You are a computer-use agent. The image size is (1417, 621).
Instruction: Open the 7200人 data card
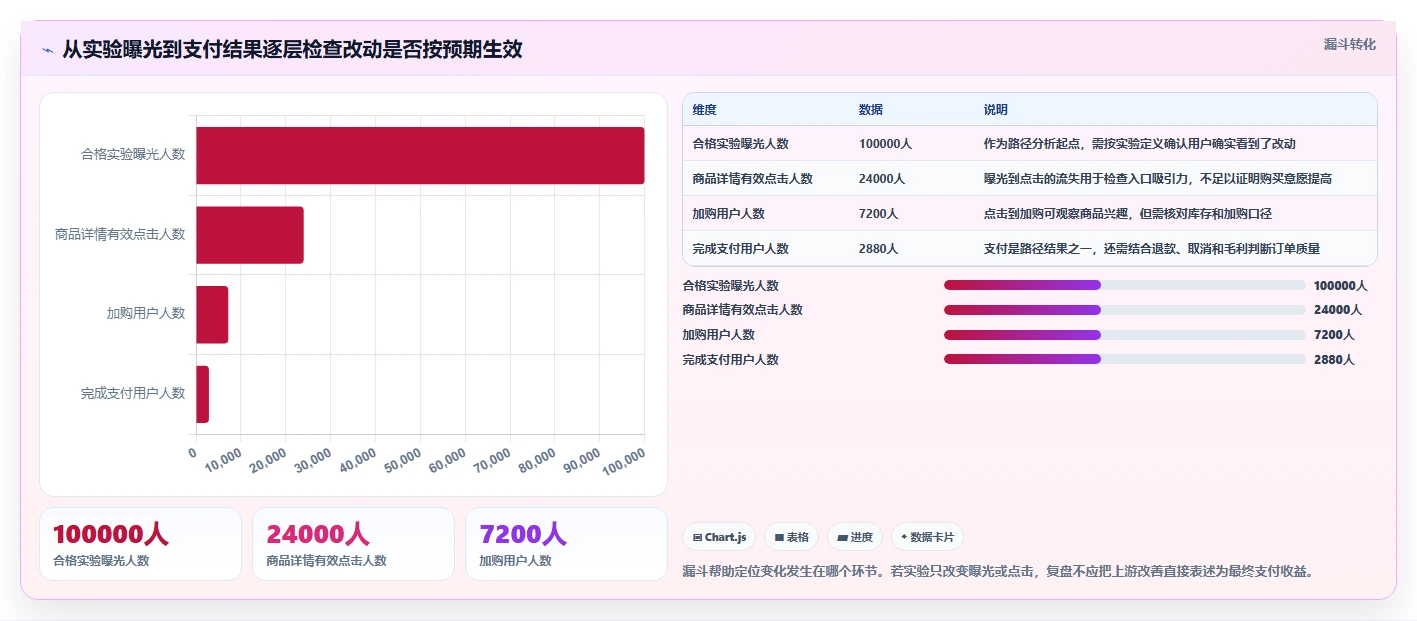pyautogui.click(x=566, y=544)
